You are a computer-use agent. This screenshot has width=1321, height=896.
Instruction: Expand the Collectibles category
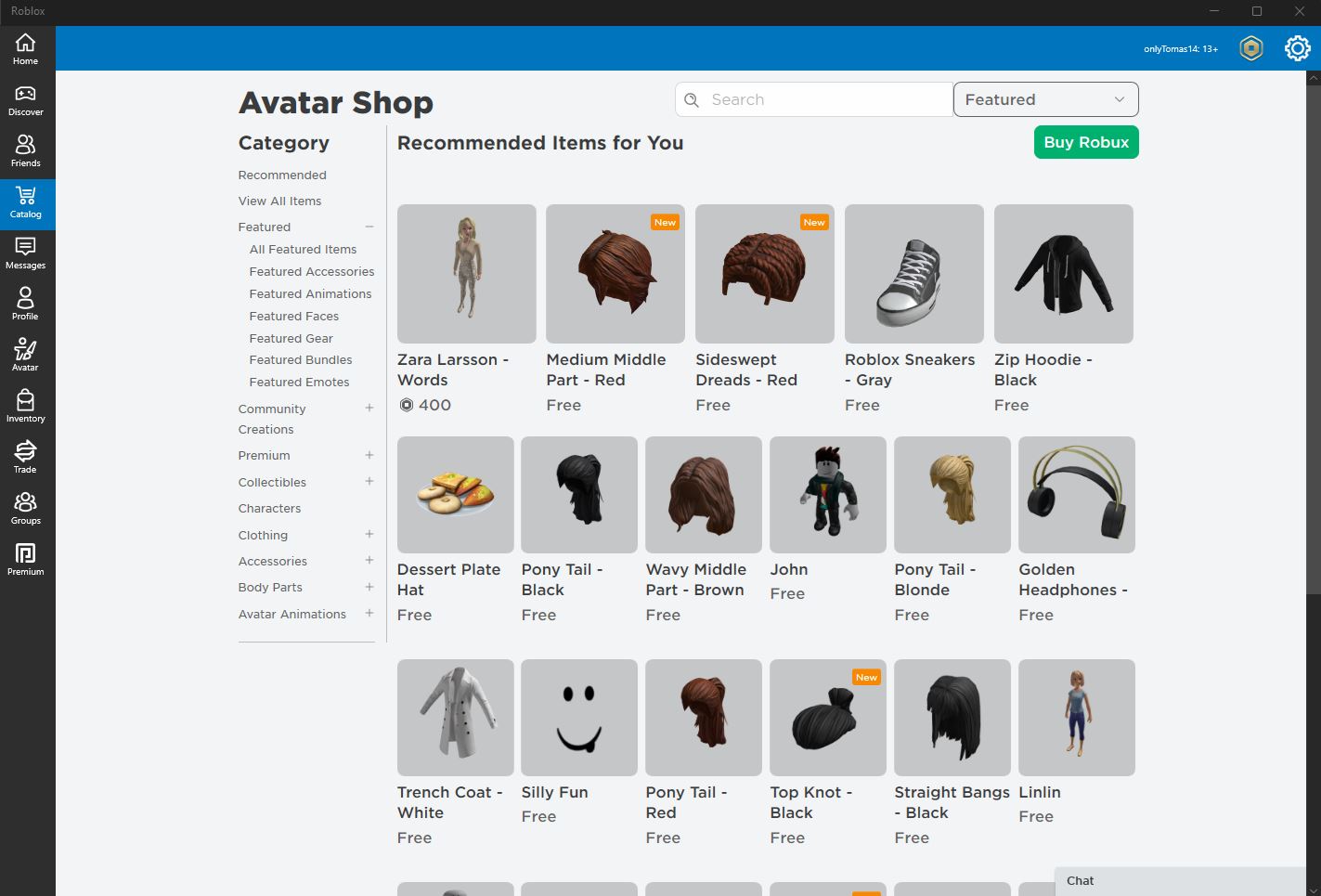coord(369,481)
